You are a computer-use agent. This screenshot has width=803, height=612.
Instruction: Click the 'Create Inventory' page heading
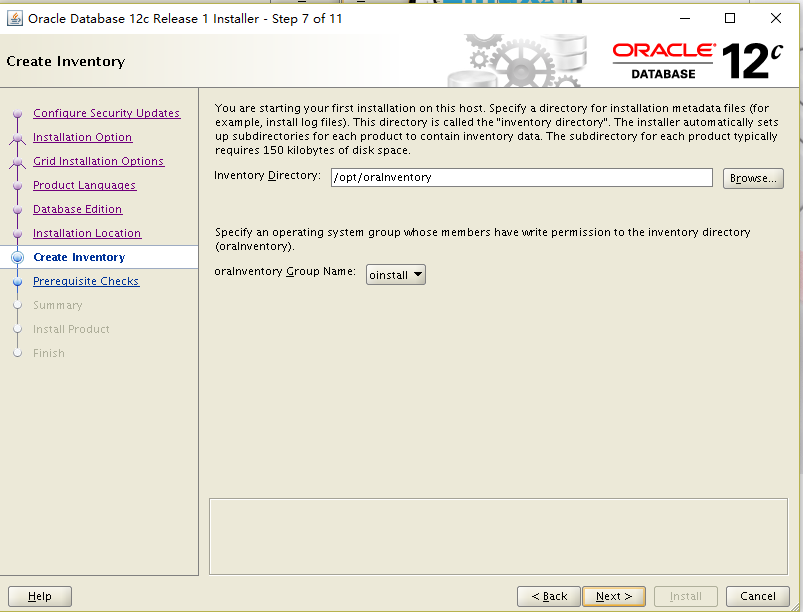coord(66,61)
